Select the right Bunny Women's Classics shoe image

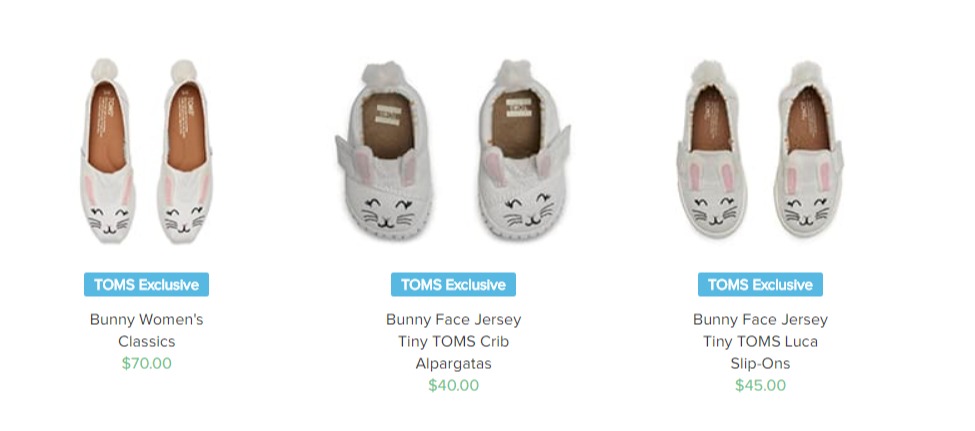pyautogui.click(x=185, y=151)
